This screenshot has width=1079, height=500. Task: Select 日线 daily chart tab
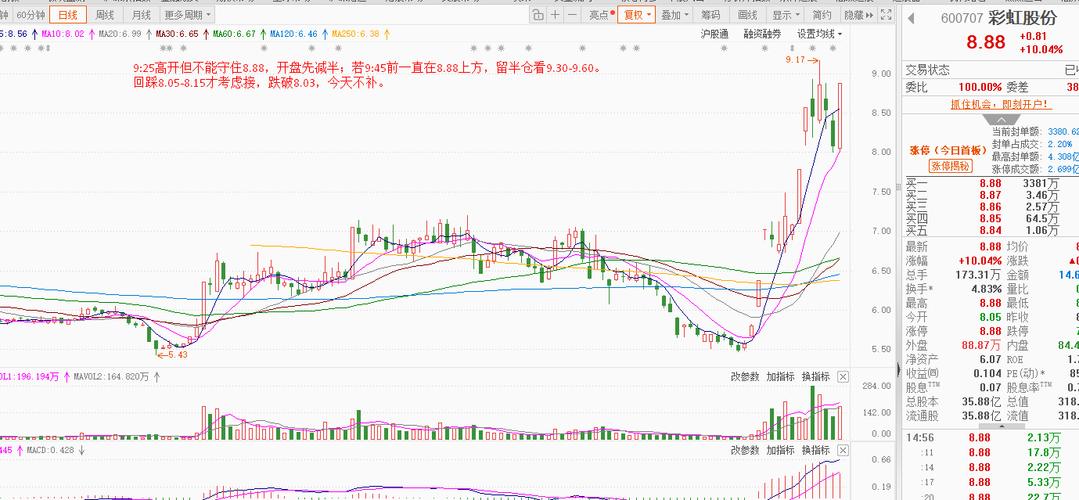pos(68,15)
